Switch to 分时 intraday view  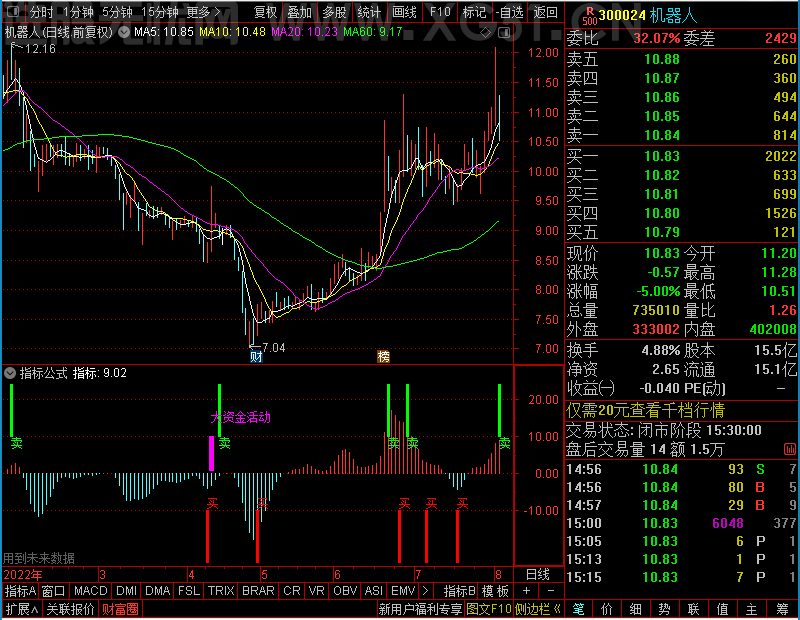(42, 12)
